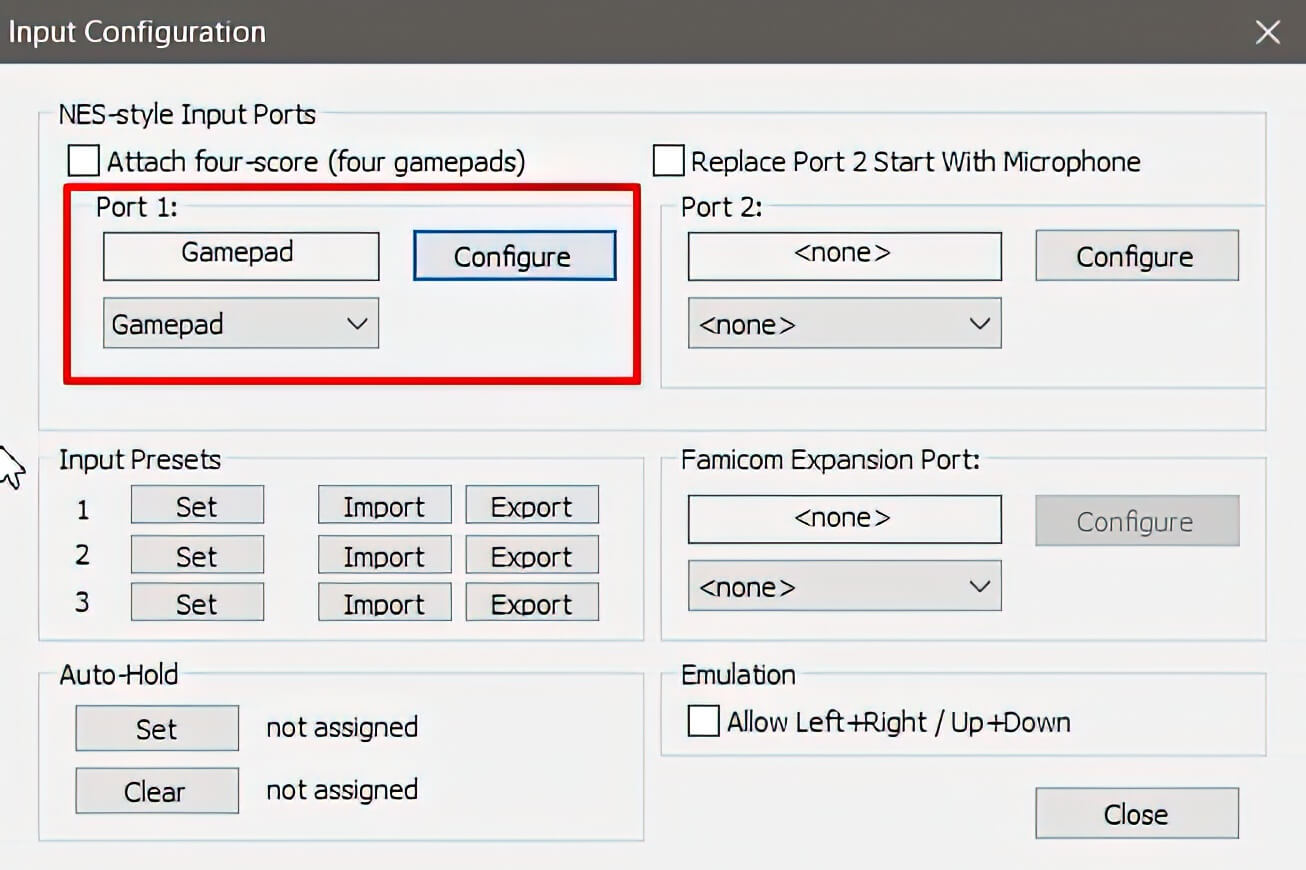Screen dimensions: 1306x870
Task: Set Input Preset 3
Action: click(x=197, y=602)
